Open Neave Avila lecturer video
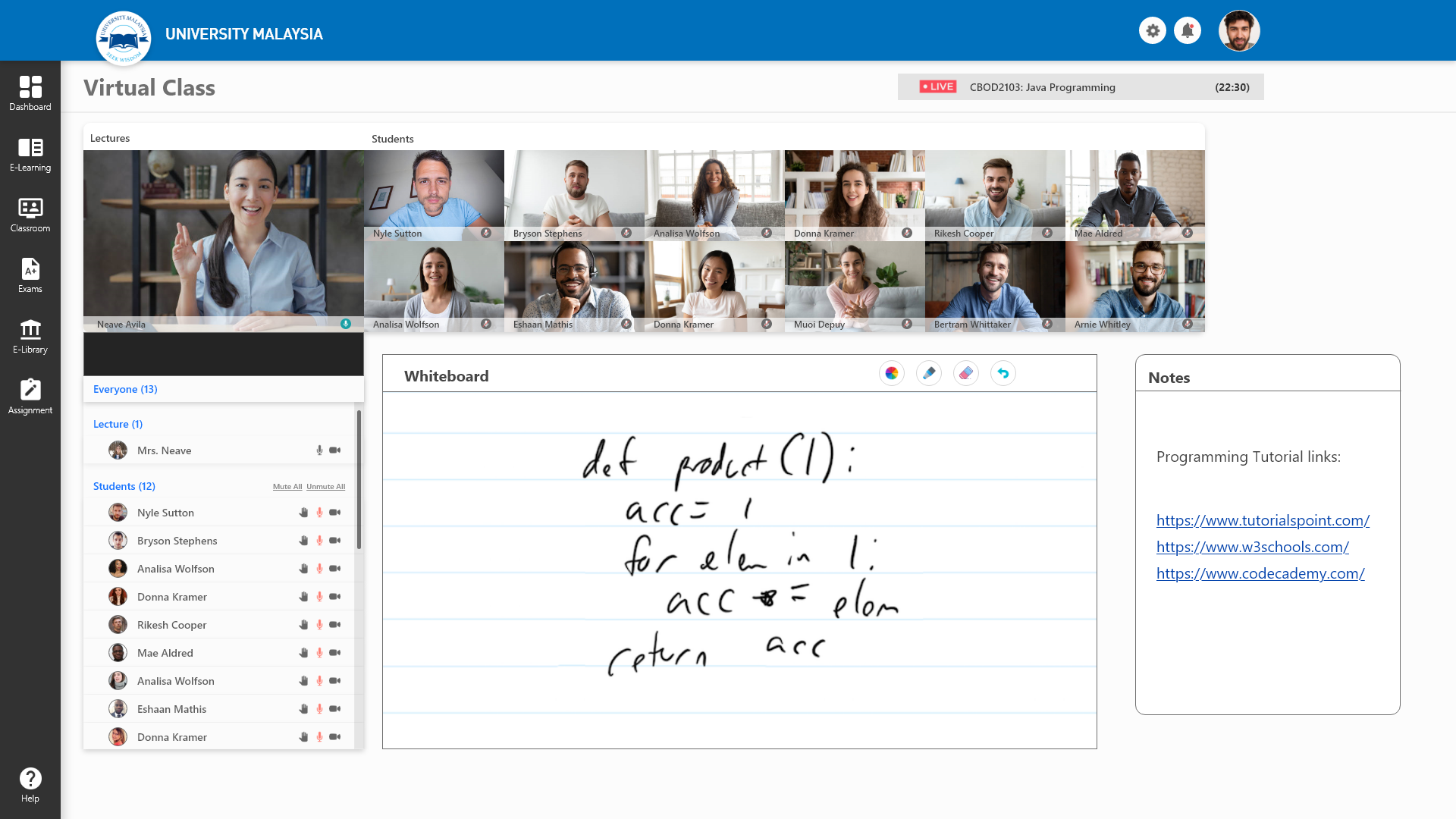This screenshot has width=1456, height=819. (x=224, y=240)
